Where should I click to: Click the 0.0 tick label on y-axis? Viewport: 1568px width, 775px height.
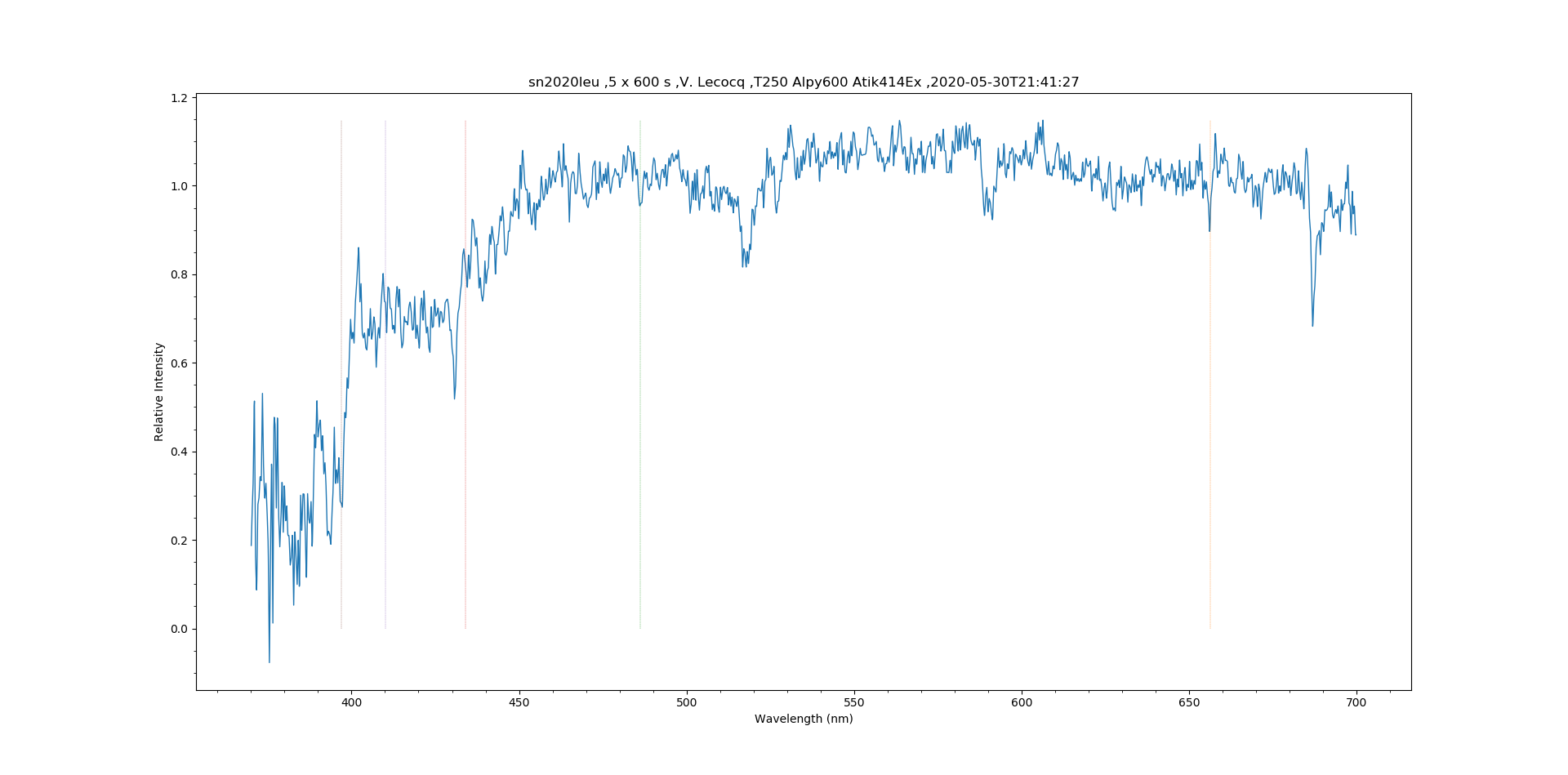(x=179, y=629)
